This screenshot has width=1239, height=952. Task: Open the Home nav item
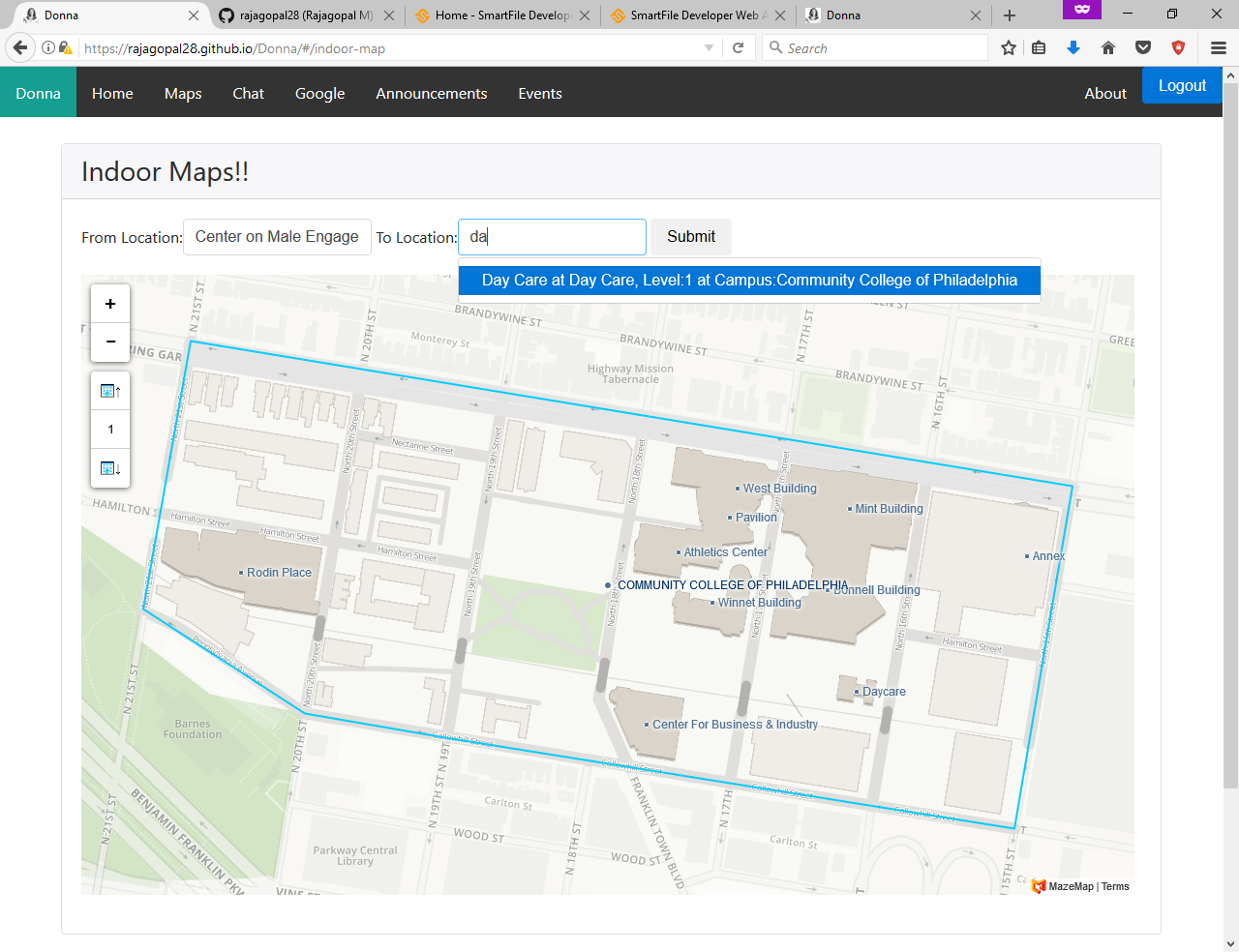112,93
